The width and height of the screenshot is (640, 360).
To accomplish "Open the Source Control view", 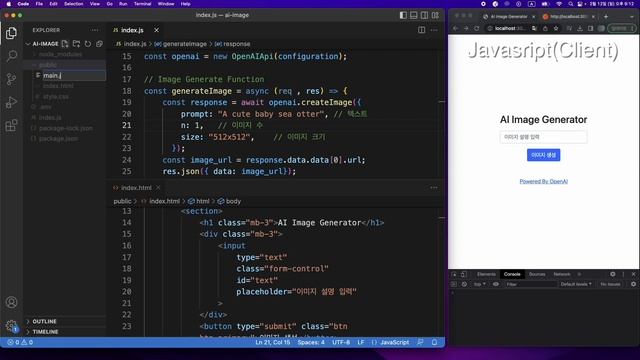I will pyautogui.click(x=11, y=79).
